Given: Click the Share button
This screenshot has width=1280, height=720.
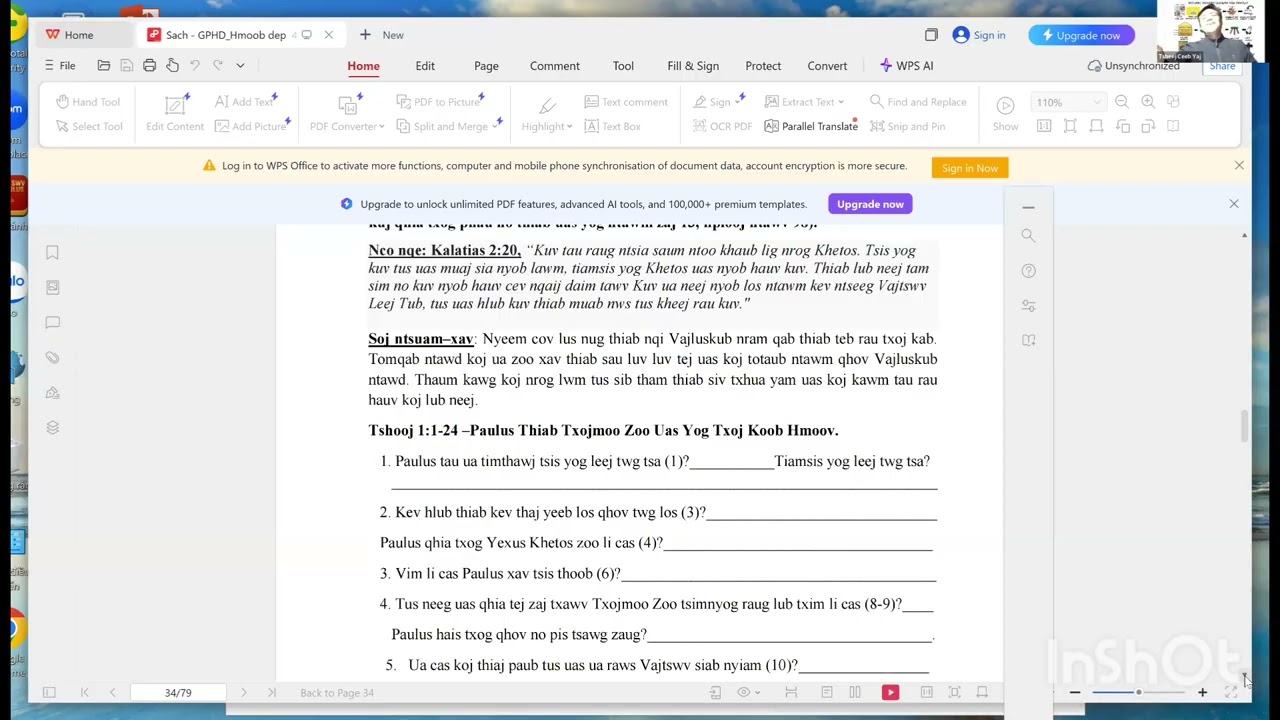Looking at the screenshot, I should [x=1222, y=66].
